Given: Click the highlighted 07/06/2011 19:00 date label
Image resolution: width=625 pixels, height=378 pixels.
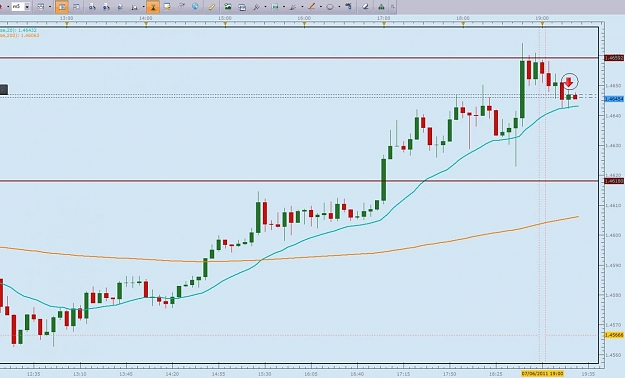Looking at the screenshot, I should (x=542, y=374).
